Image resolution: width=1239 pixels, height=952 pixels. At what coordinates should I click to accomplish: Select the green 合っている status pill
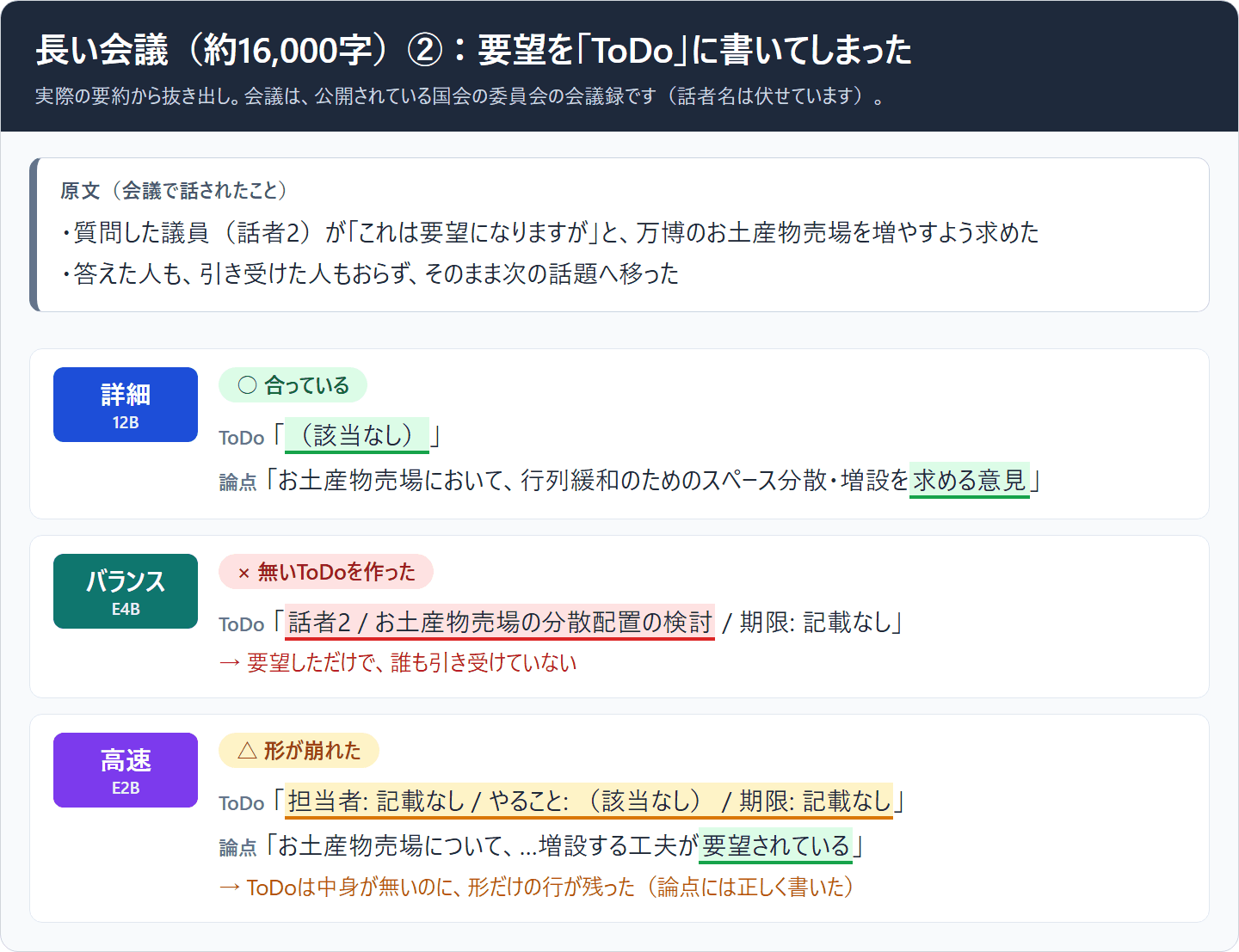[293, 385]
